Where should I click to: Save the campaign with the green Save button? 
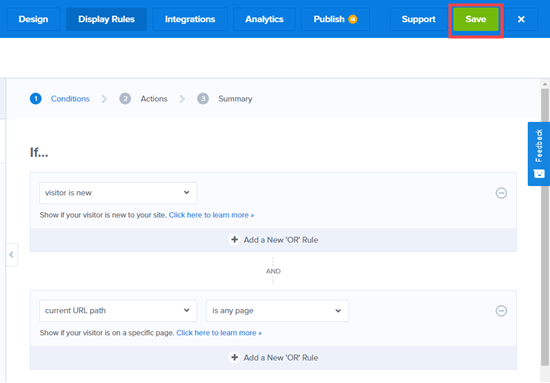point(476,19)
